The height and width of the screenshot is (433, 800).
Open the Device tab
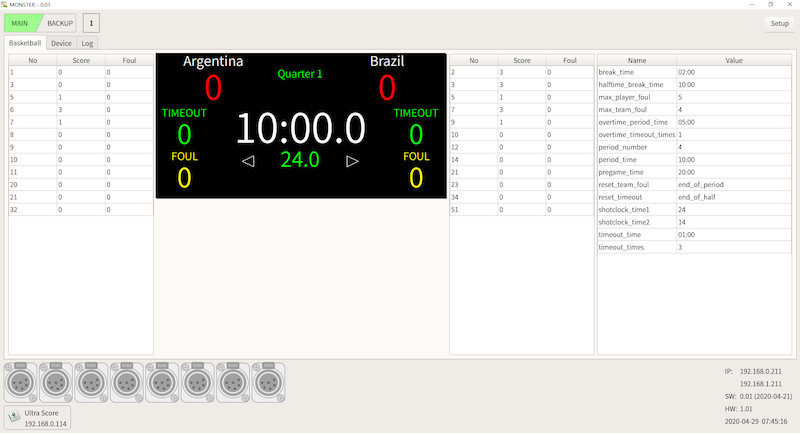(61, 44)
